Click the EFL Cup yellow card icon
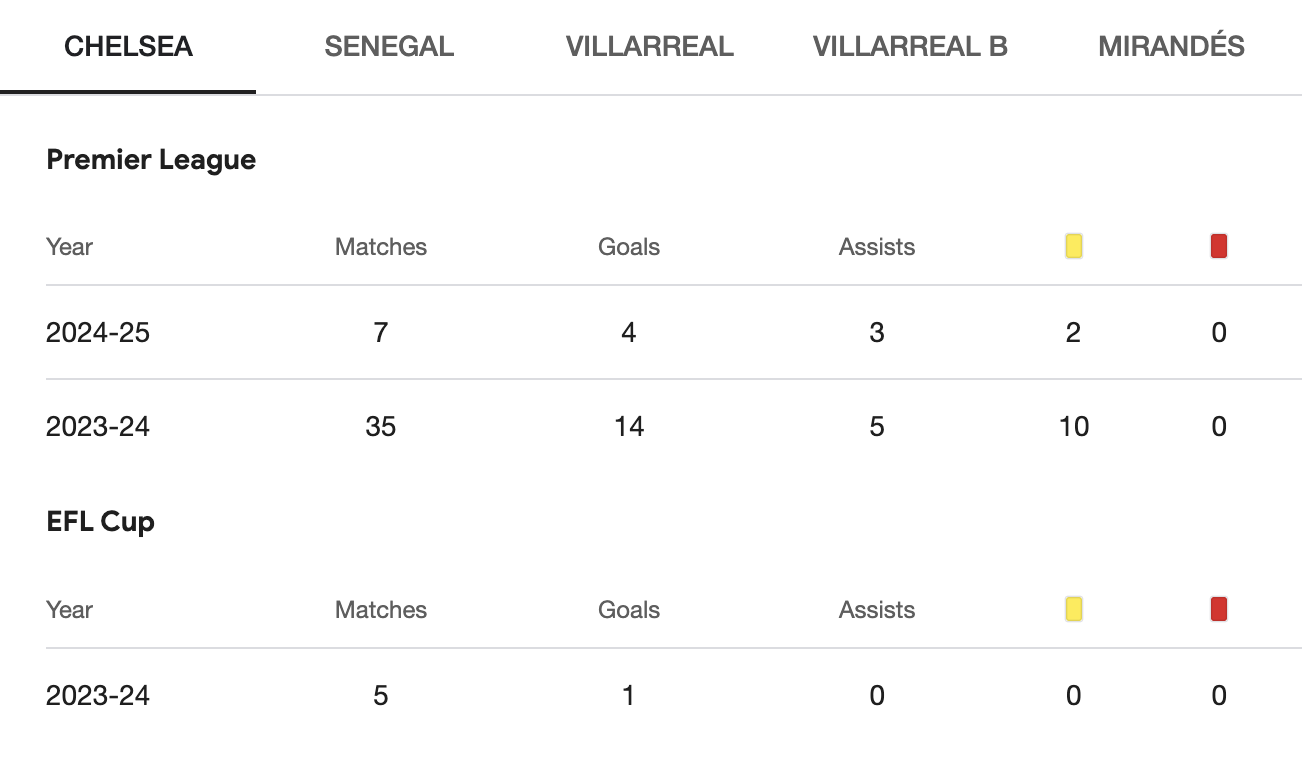Image resolution: width=1306 pixels, height=758 pixels. pyautogui.click(x=1074, y=609)
